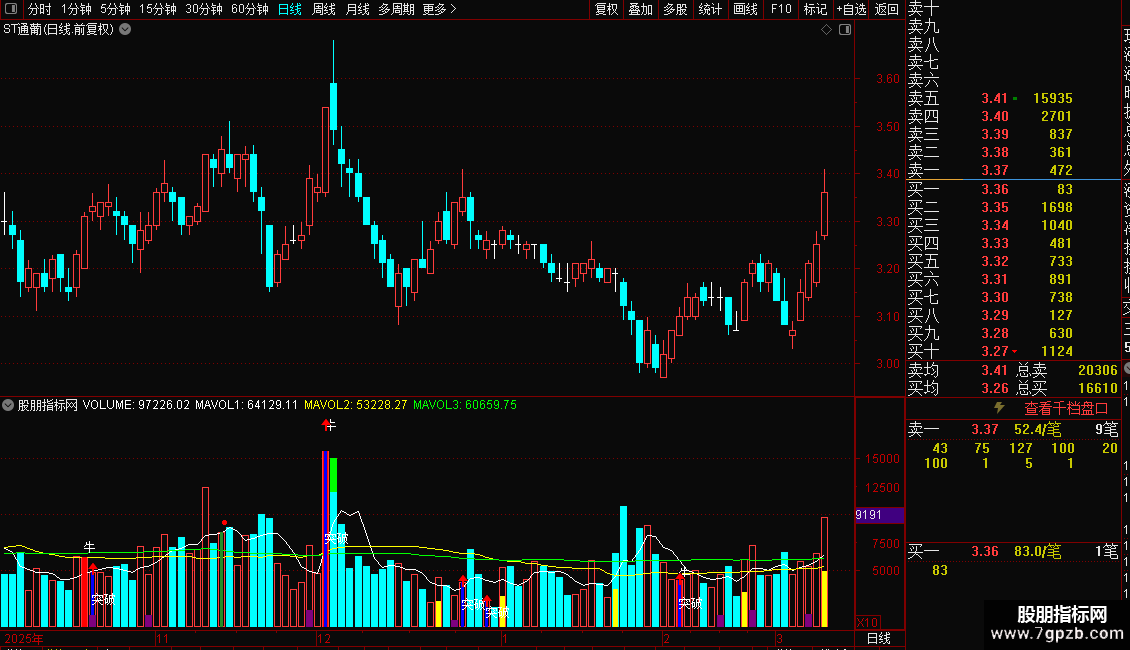Click the 买十 price 3.27

[995, 352]
